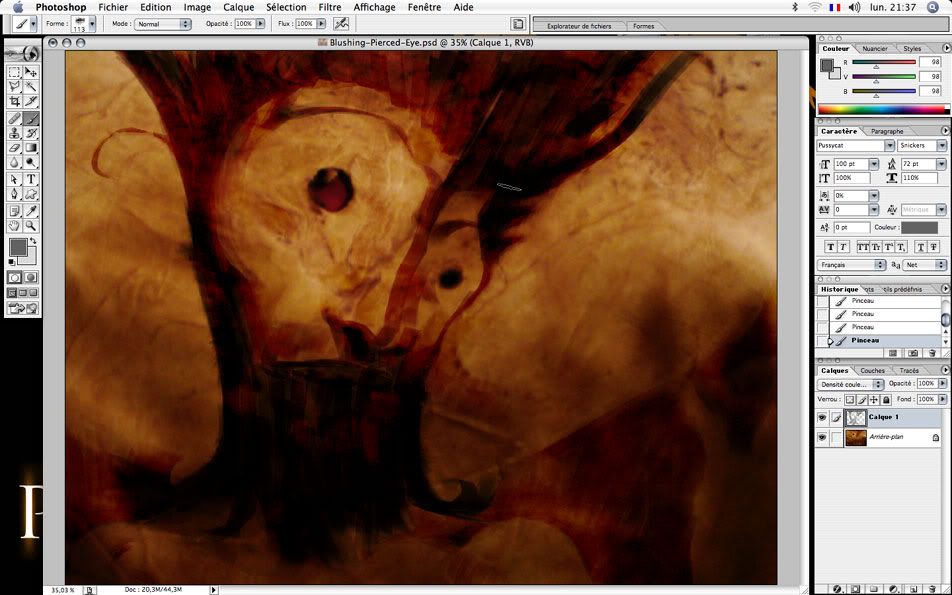The height and width of the screenshot is (595, 952).
Task: Toggle the lock transparent pixels option
Action: pyautogui.click(x=850, y=399)
